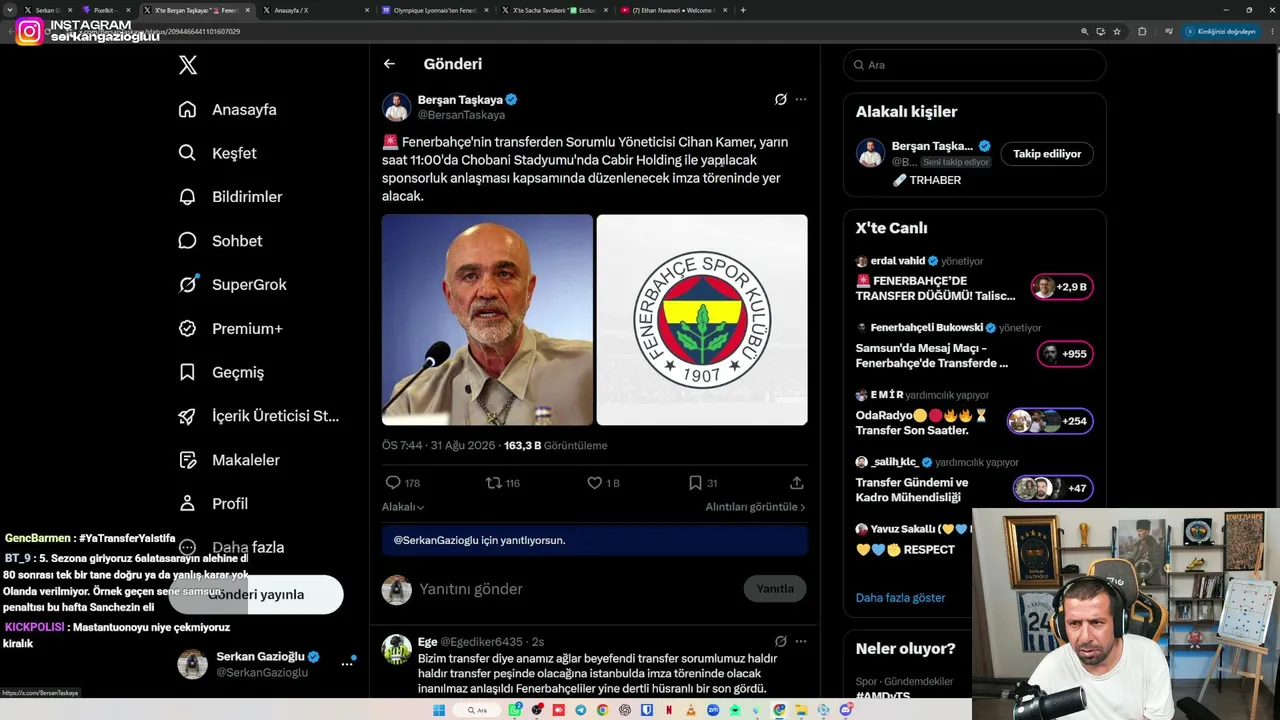
Task: Open the Serkan Gazioğlu account menu dots
Action: click(348, 663)
